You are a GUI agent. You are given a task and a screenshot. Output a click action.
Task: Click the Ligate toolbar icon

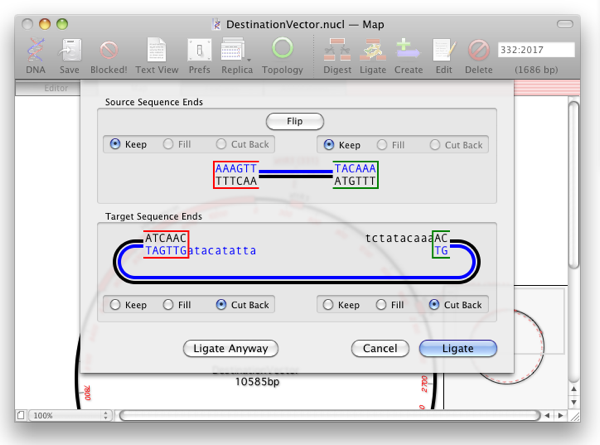coord(373,55)
